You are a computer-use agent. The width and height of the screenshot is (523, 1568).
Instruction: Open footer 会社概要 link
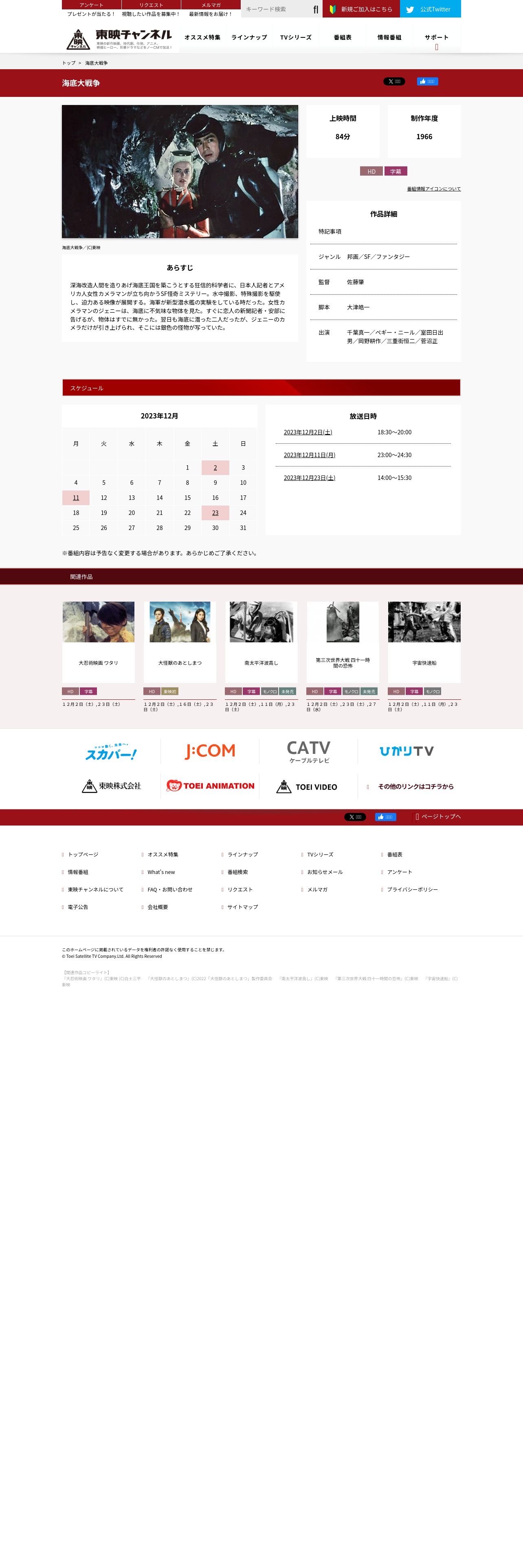pyautogui.click(x=158, y=908)
